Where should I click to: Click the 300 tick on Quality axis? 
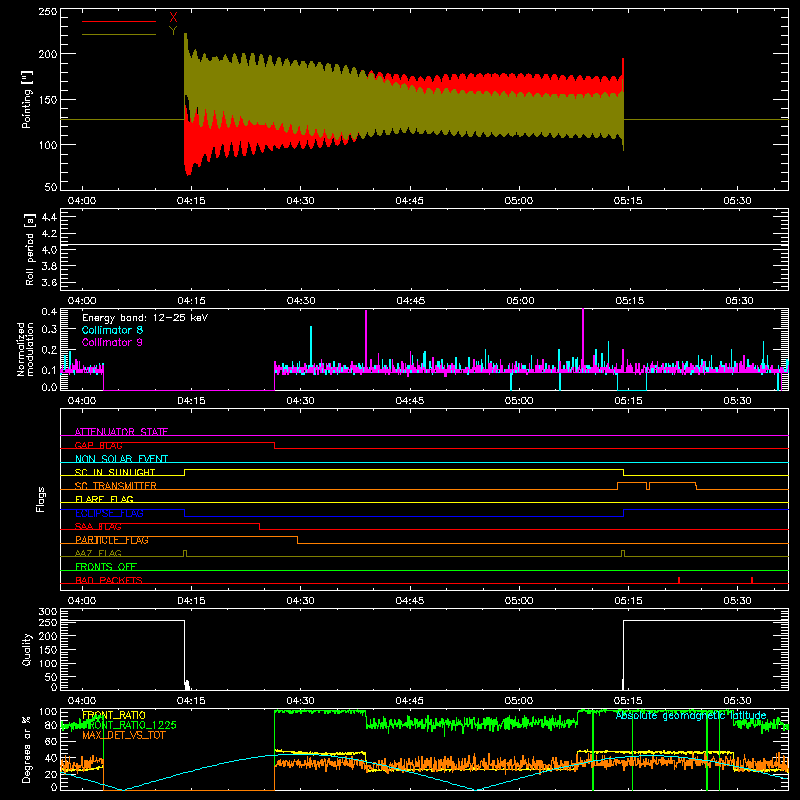pyautogui.click(x=47, y=612)
